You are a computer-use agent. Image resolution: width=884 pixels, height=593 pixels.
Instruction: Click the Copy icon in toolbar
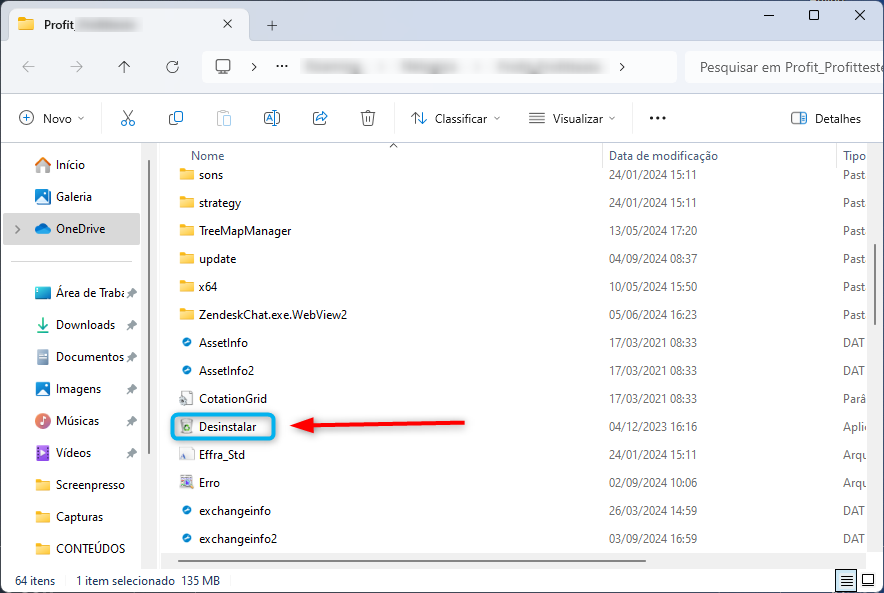tap(176, 118)
